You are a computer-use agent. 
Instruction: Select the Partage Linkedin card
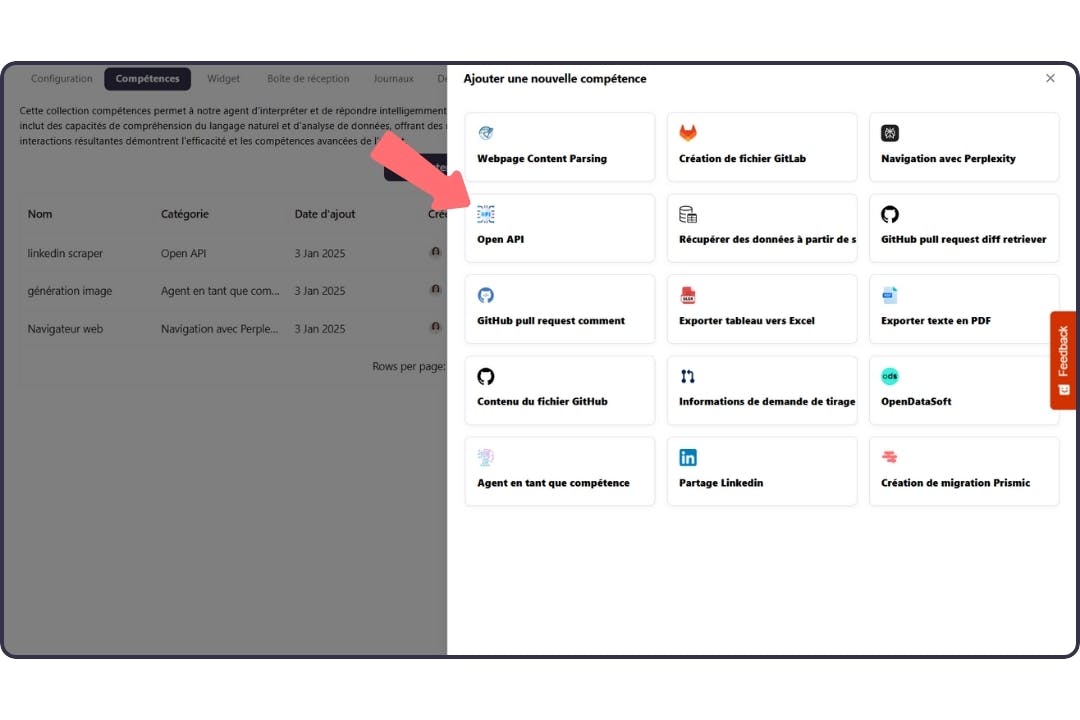[x=762, y=471]
